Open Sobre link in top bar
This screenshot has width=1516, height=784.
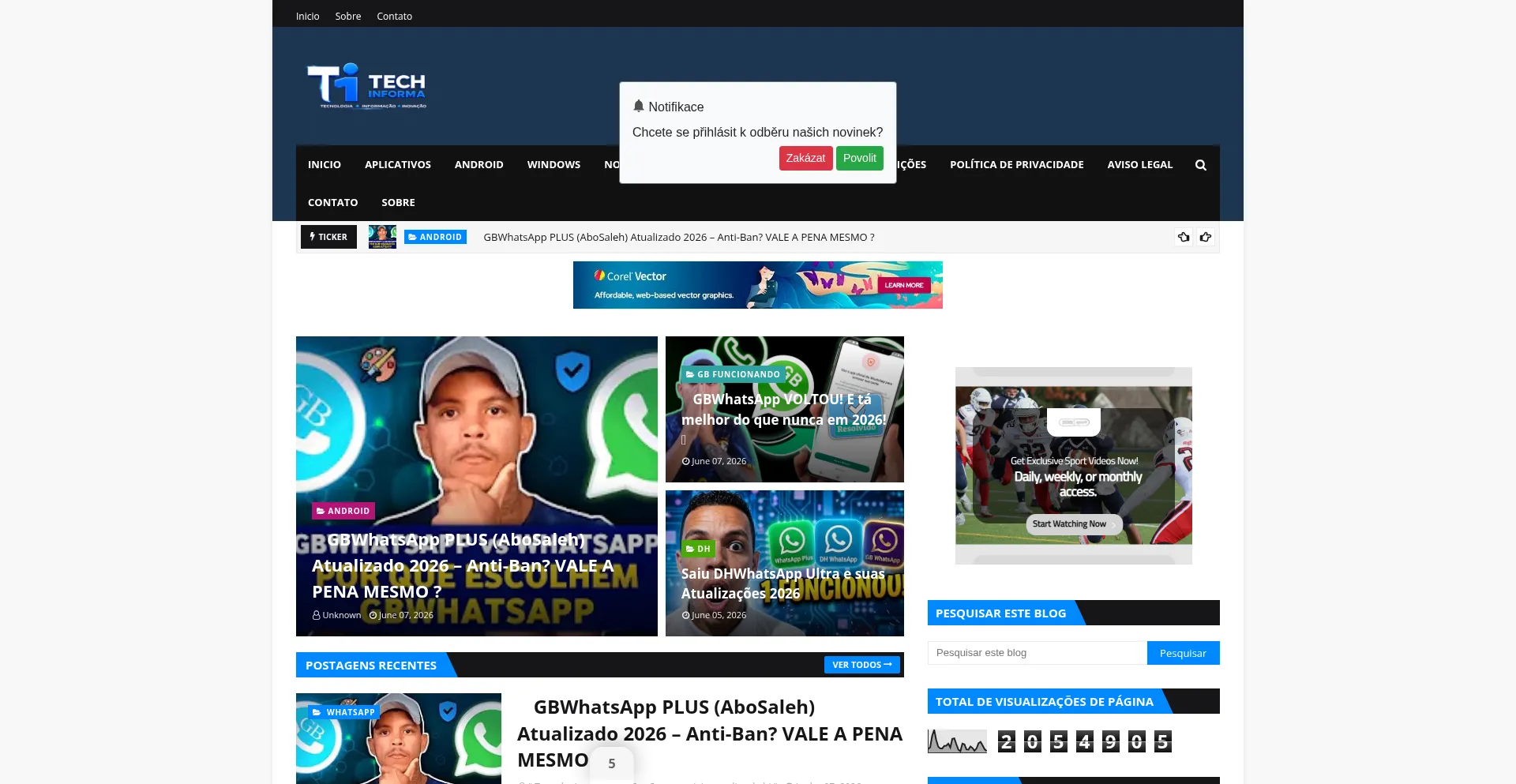pos(348,16)
